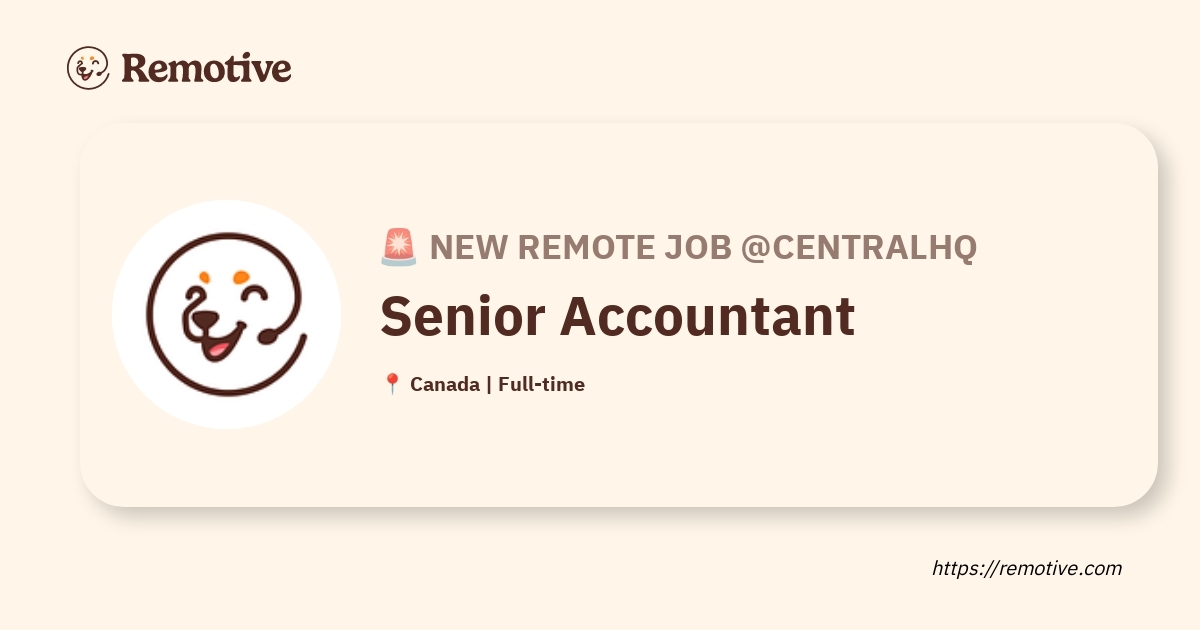
Task: Open the @CENTRALHQ company mention
Action: point(858,247)
